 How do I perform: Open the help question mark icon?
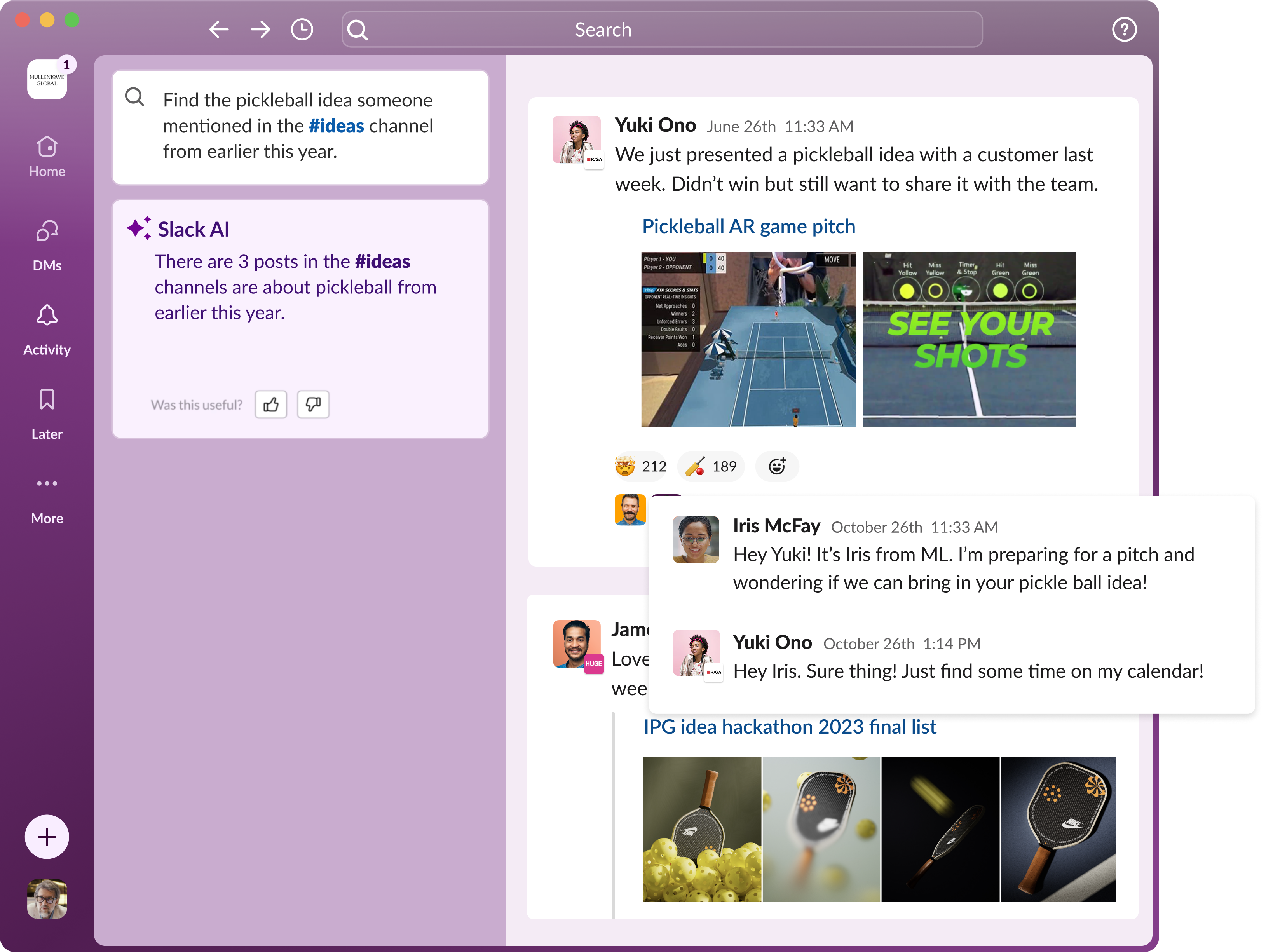(1124, 29)
